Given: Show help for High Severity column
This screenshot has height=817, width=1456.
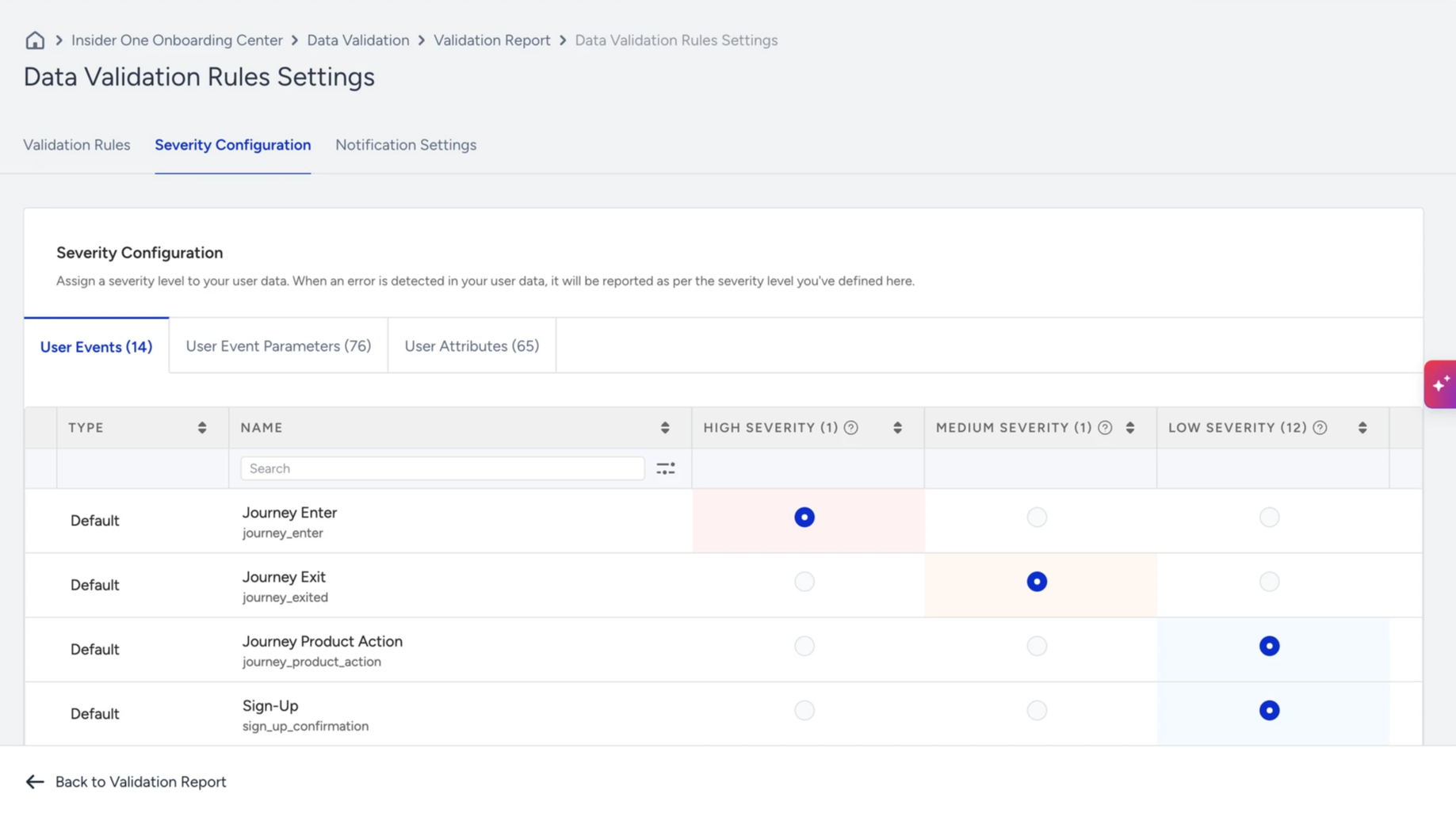Looking at the screenshot, I should pyautogui.click(x=851, y=428).
